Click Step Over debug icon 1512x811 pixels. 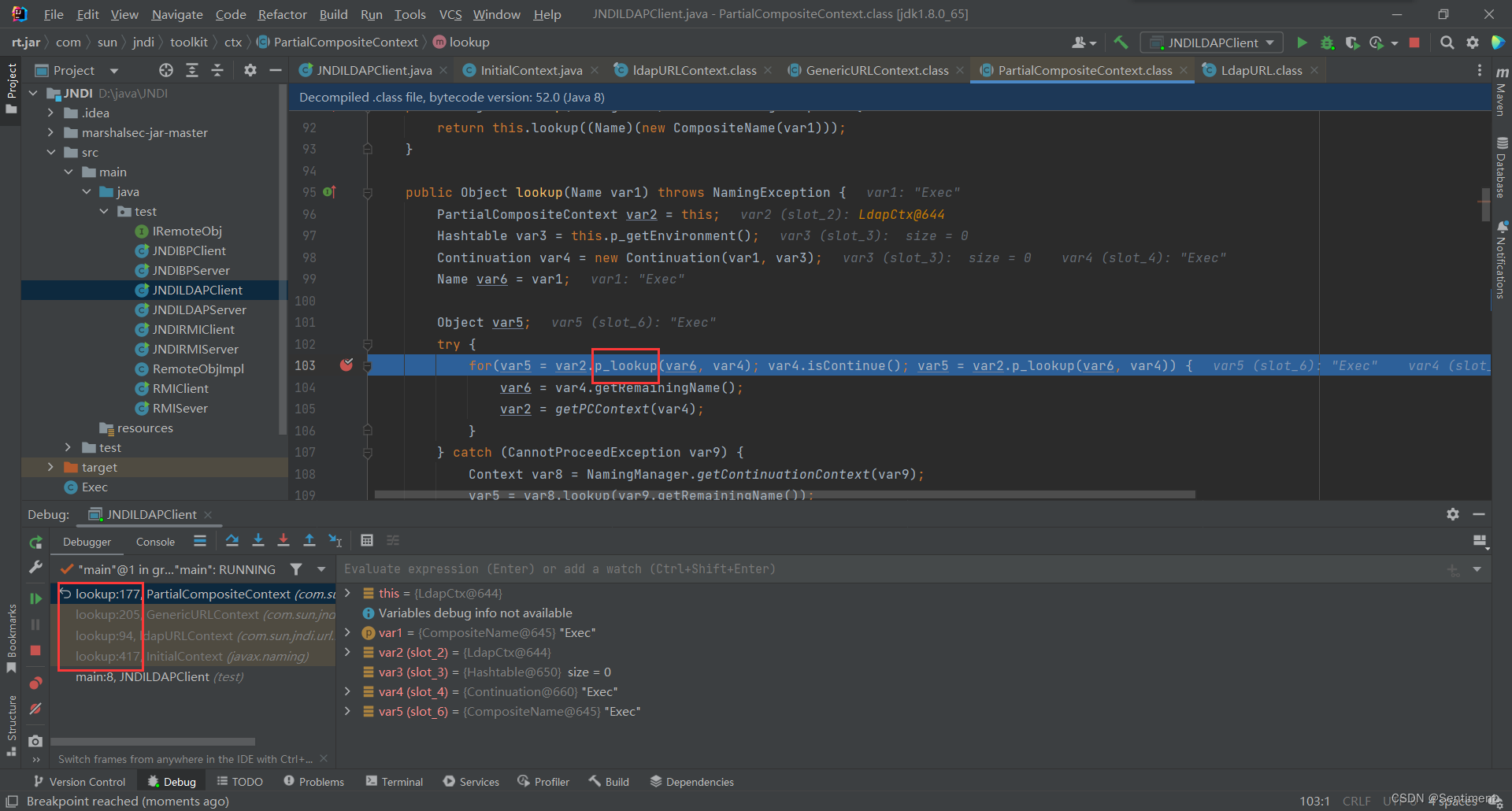point(232,540)
